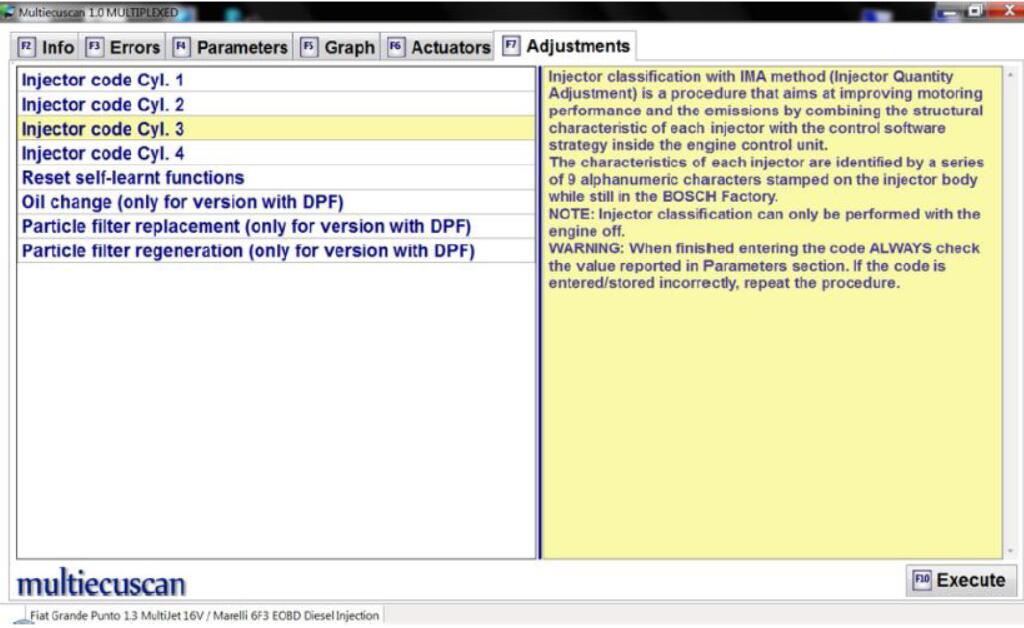Click the car icon in status bar
The width and height of the screenshot is (1024, 628).
click(x=22, y=619)
